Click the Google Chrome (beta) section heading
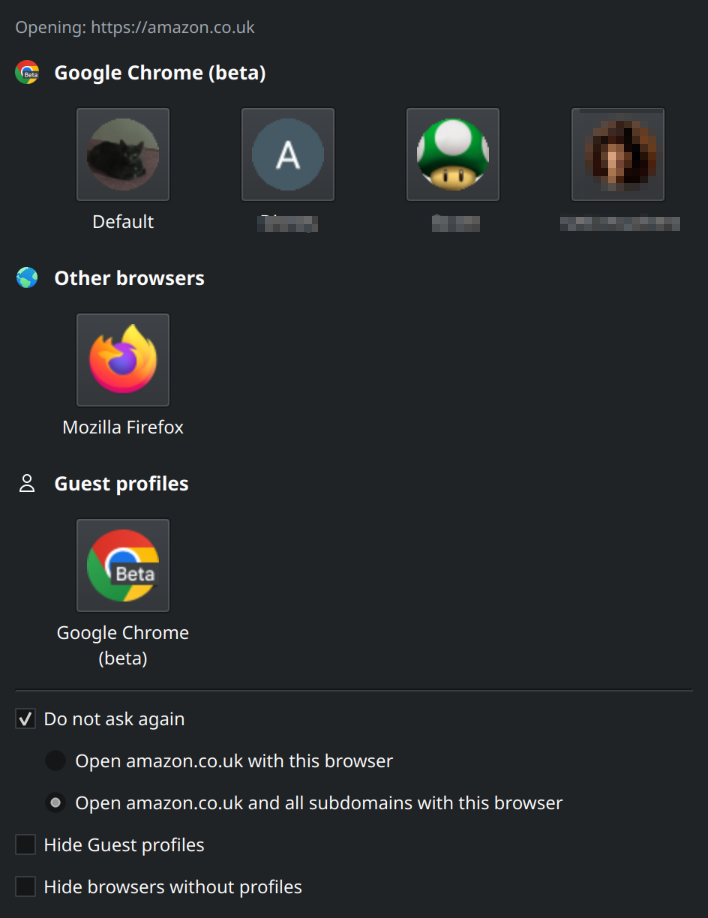The width and height of the screenshot is (708, 918). pos(162,72)
